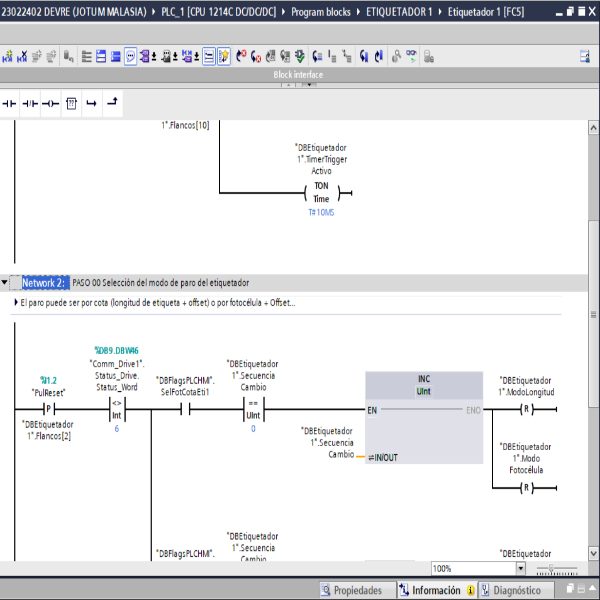Toggle network comments display icon

coord(209,57)
